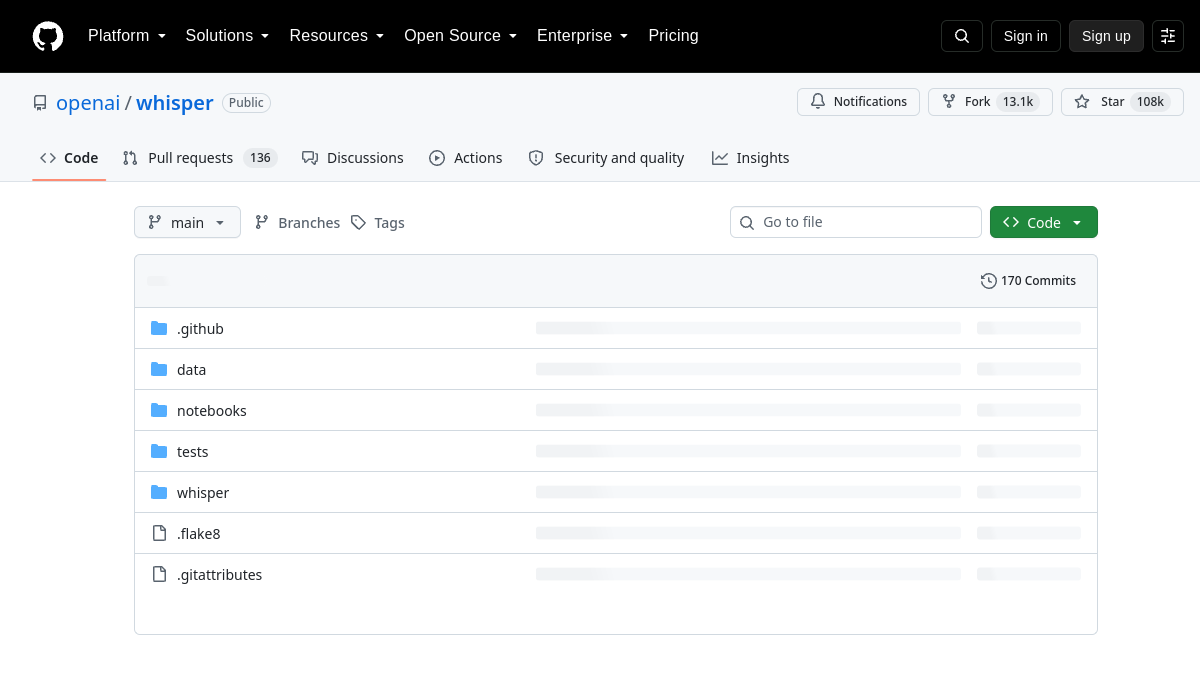
Task: Click the .flake8 file icon
Action: (159, 533)
